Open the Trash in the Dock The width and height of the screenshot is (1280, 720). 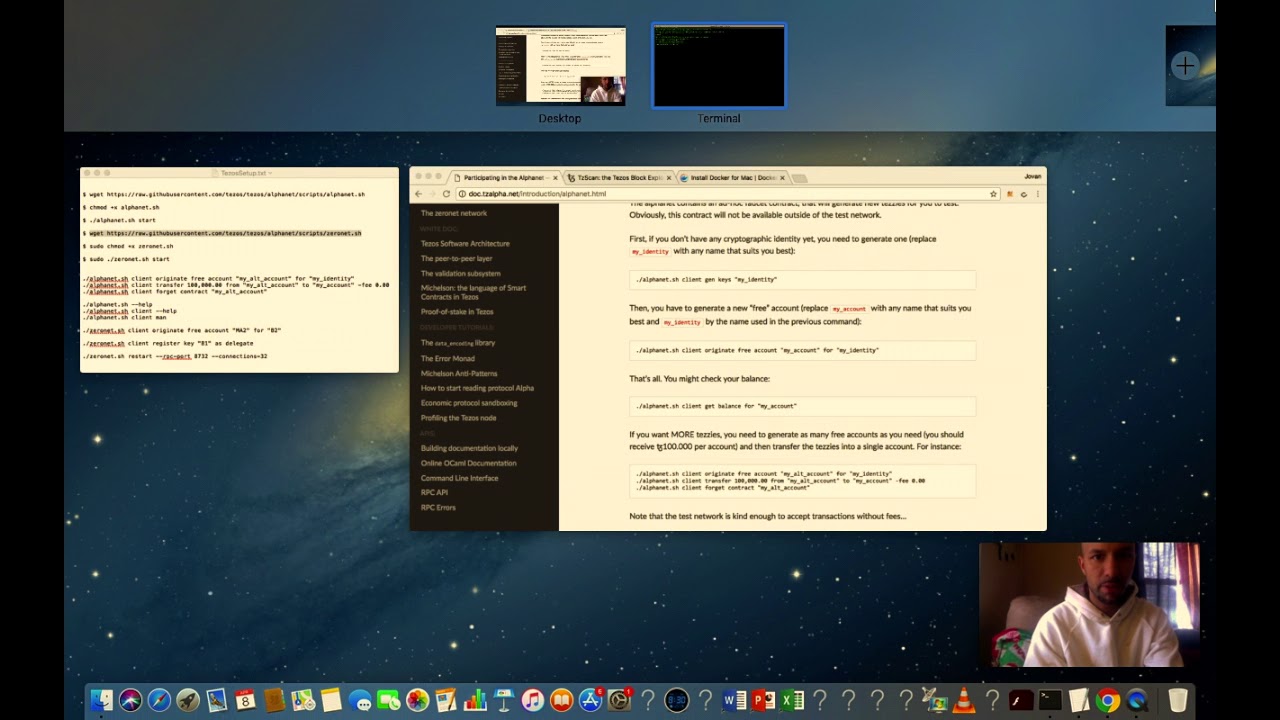click(x=1178, y=701)
